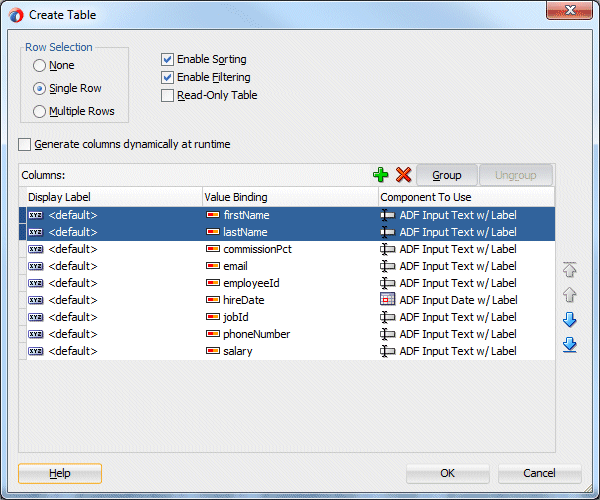Viewport: 600px width, 500px height.
Task: Check Generate columns dynamically at runtime
Action: [24, 145]
